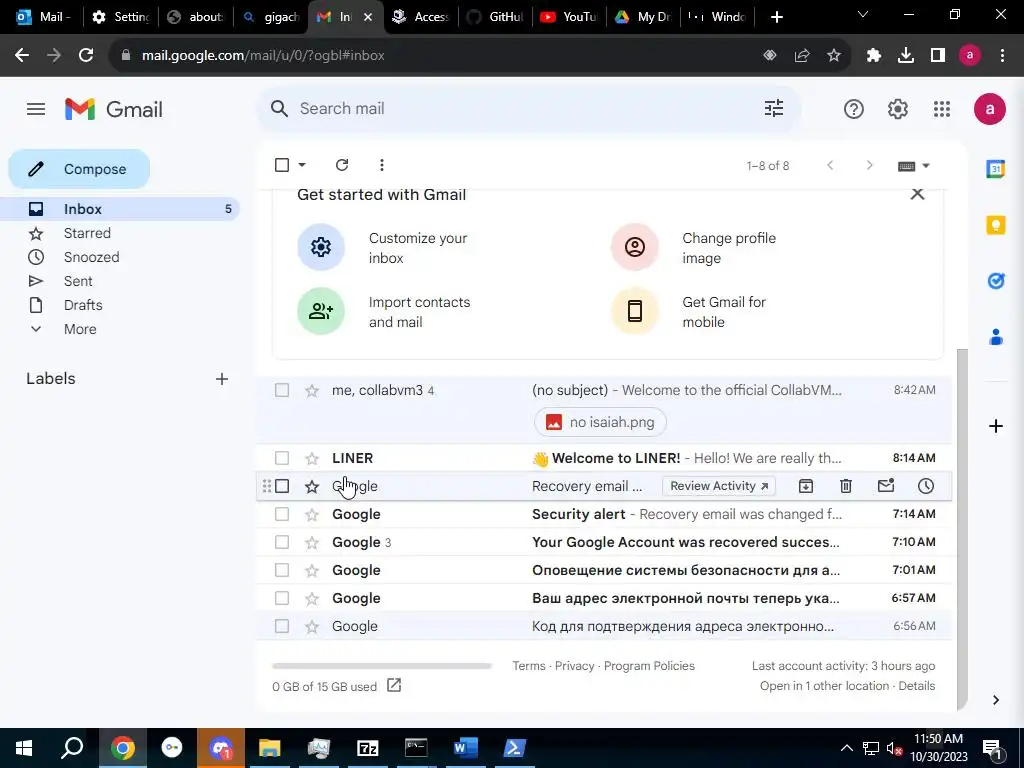The image size is (1024, 768).
Task: Open Google Tasks side panel icon
Action: coord(995,281)
